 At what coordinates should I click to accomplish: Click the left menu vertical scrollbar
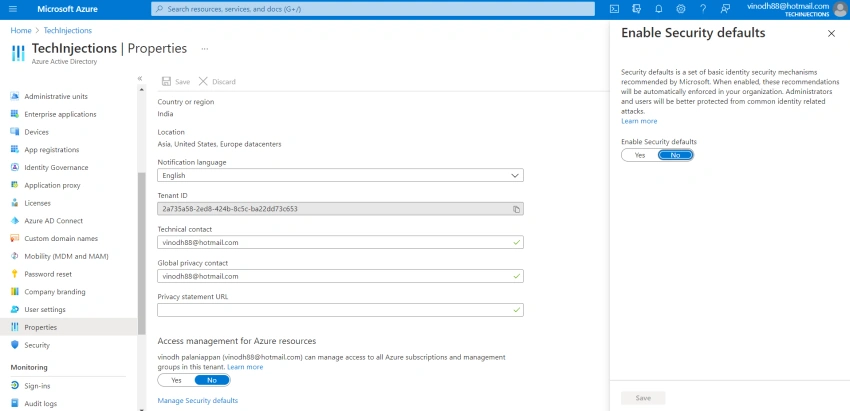142,253
